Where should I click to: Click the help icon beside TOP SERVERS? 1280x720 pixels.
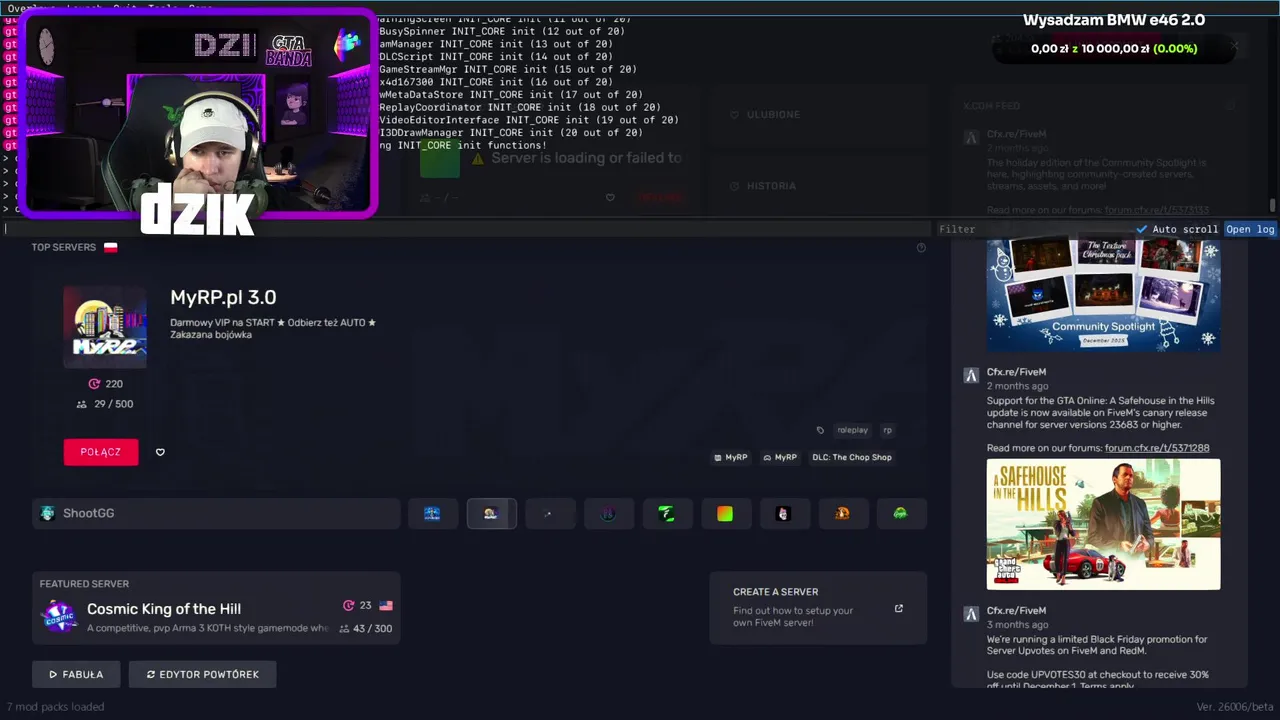(921, 248)
